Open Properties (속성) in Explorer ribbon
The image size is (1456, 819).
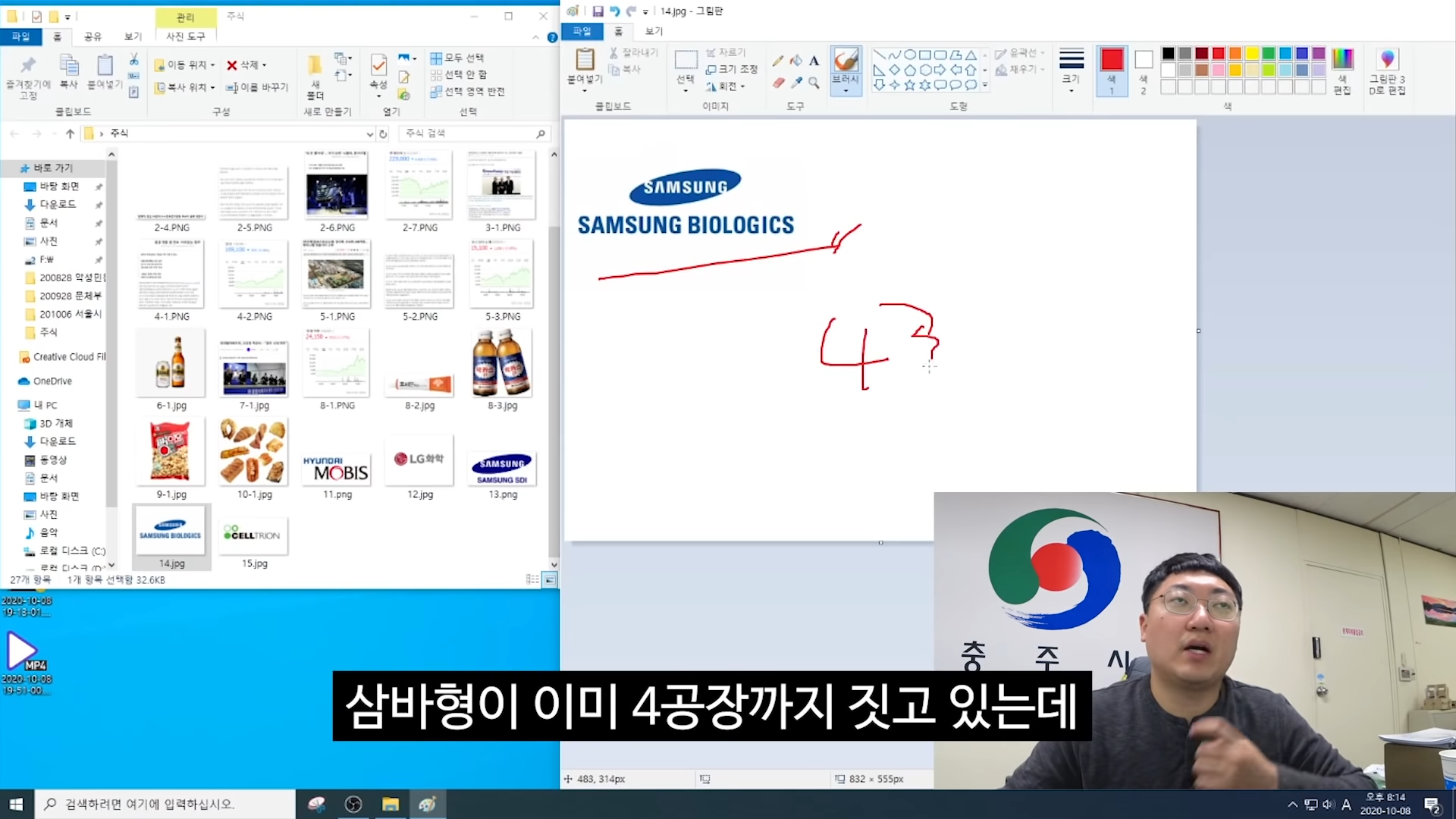coord(378,73)
